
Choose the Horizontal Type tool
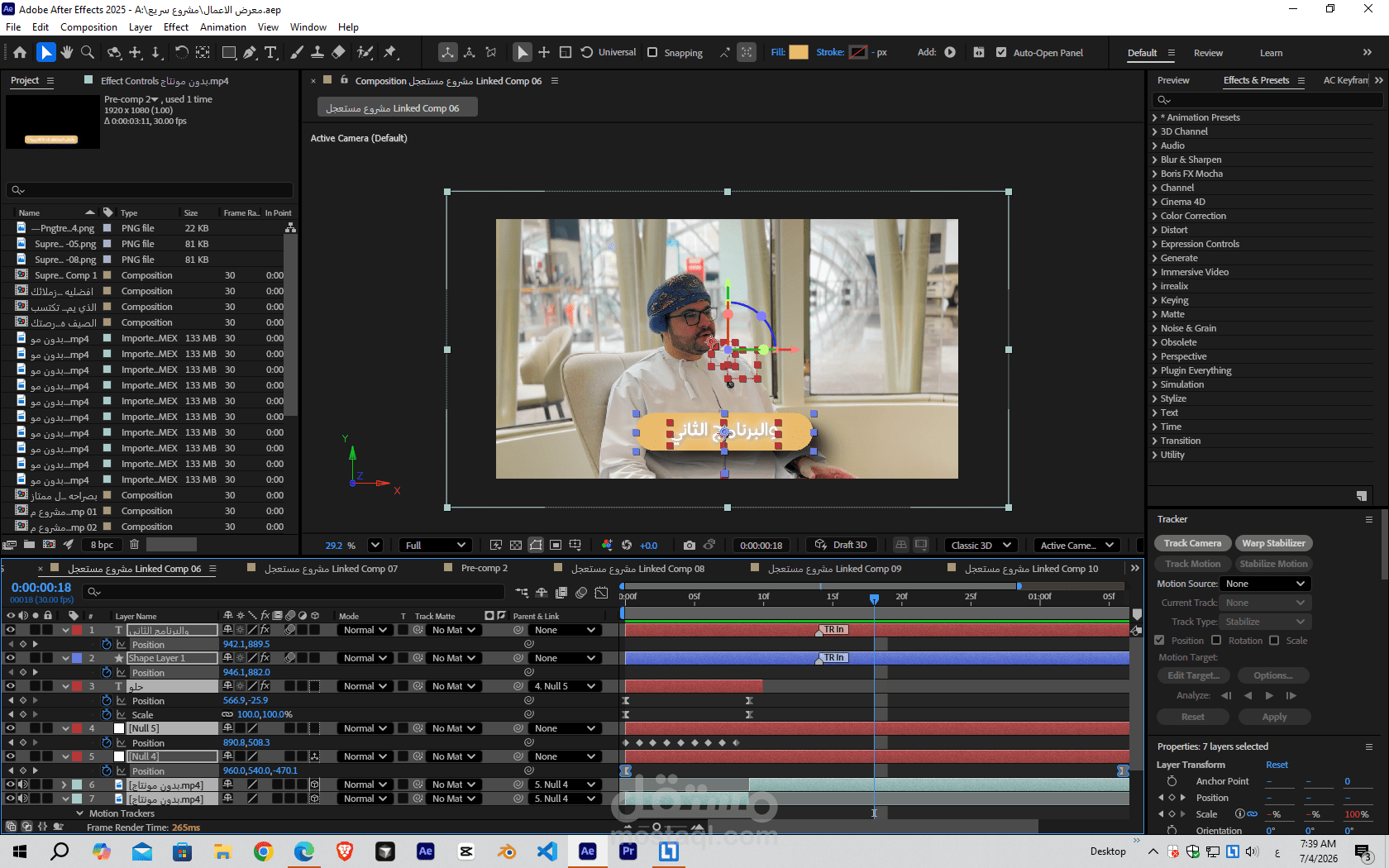pyautogui.click(x=270, y=52)
